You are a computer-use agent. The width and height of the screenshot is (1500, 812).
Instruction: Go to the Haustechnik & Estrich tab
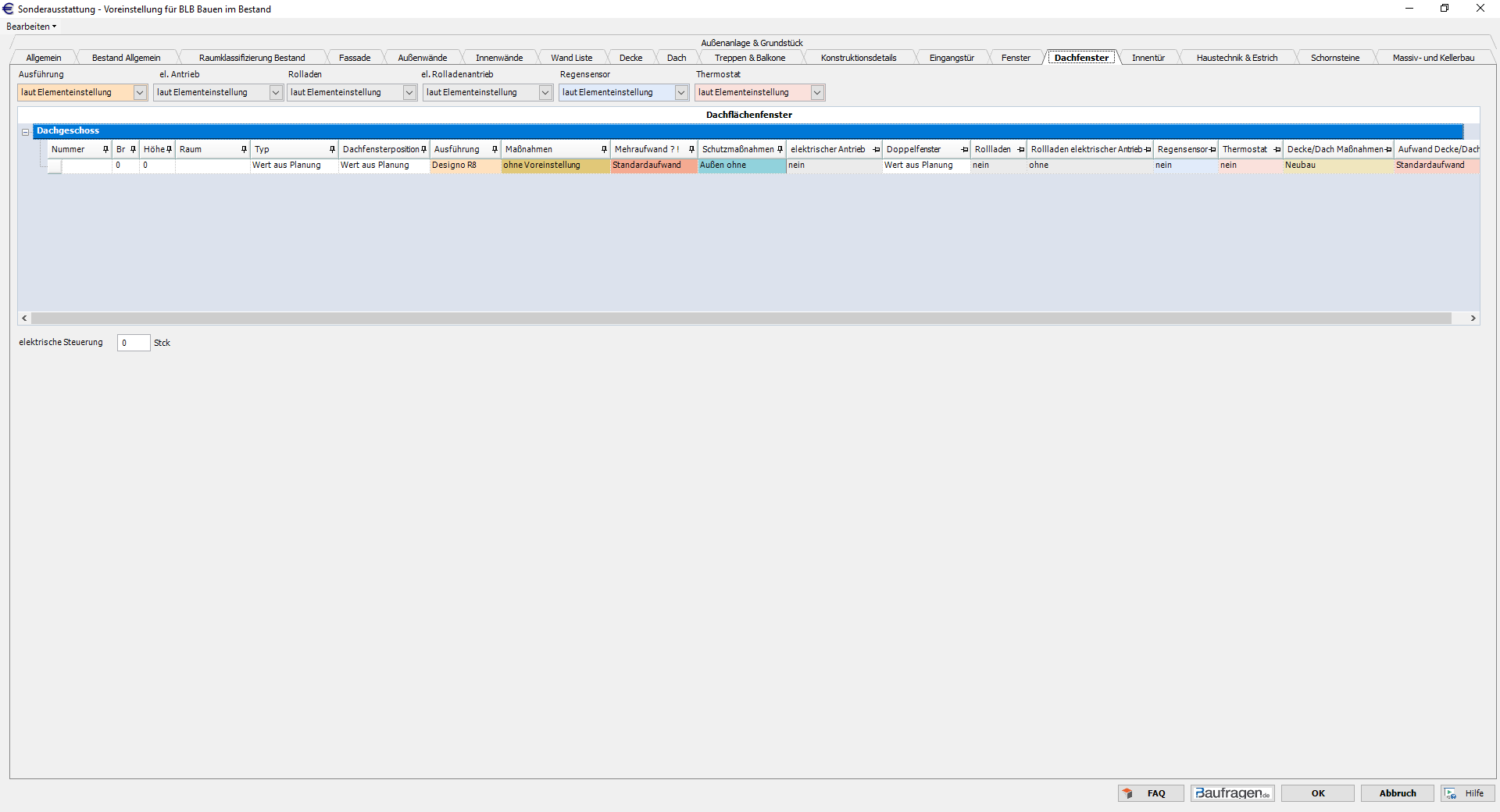(x=1237, y=58)
